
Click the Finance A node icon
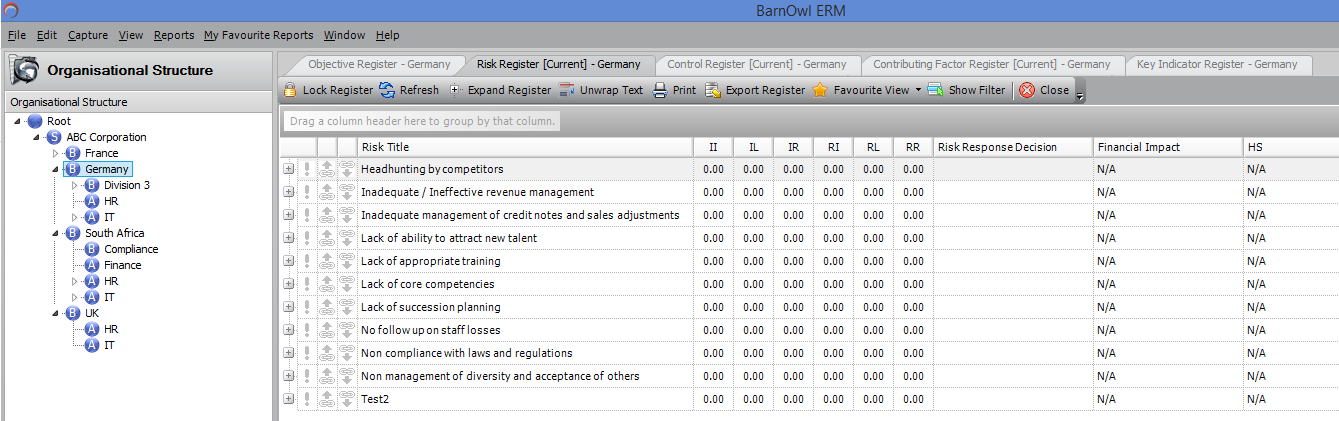click(x=92, y=265)
